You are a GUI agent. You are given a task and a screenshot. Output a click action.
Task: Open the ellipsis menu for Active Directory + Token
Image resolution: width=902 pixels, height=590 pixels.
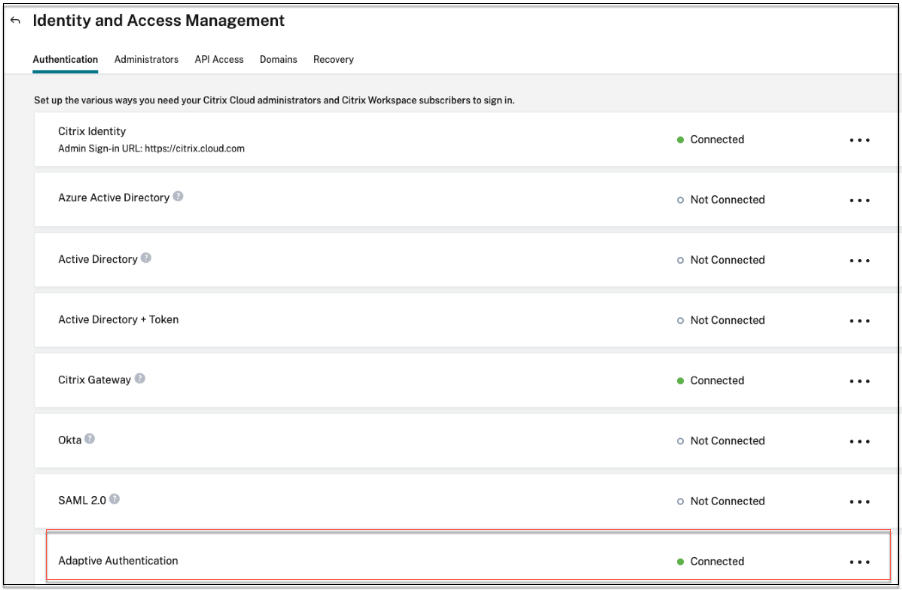pos(859,321)
